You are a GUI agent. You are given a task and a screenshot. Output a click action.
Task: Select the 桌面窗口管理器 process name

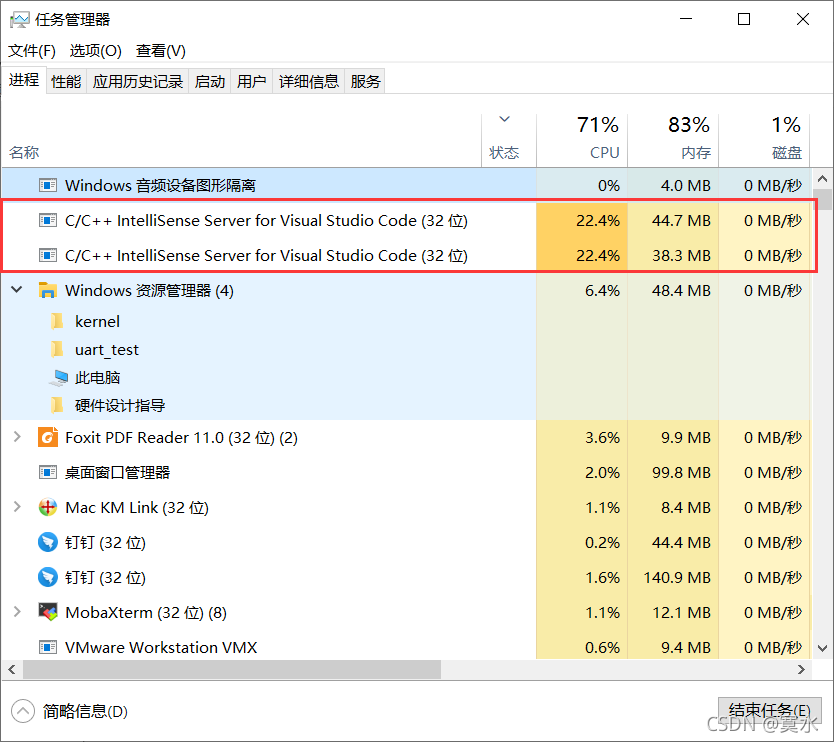click(x=118, y=472)
